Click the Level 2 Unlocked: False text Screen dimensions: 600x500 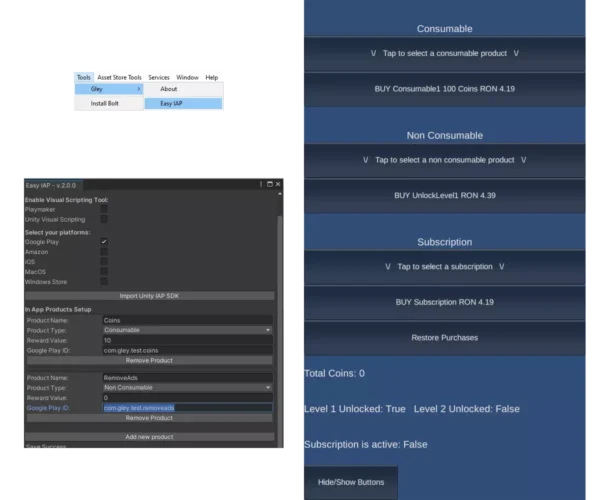(x=466, y=409)
